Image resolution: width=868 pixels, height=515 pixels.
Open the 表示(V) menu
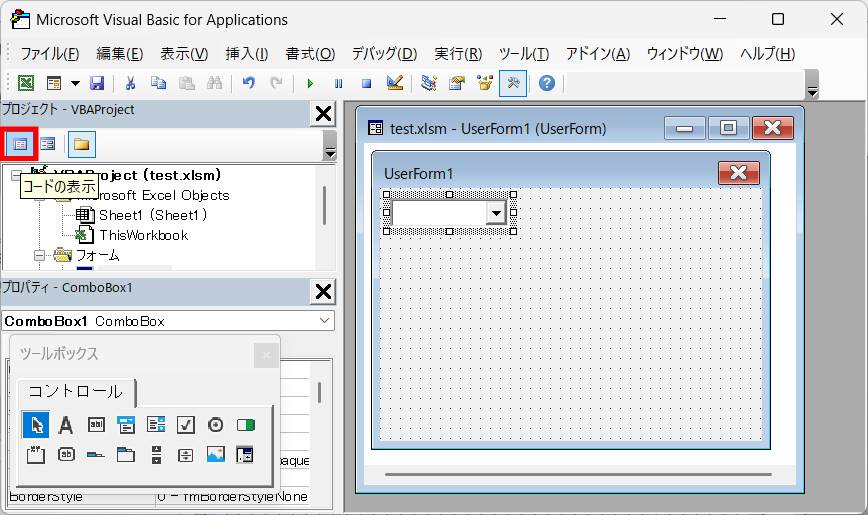click(184, 54)
